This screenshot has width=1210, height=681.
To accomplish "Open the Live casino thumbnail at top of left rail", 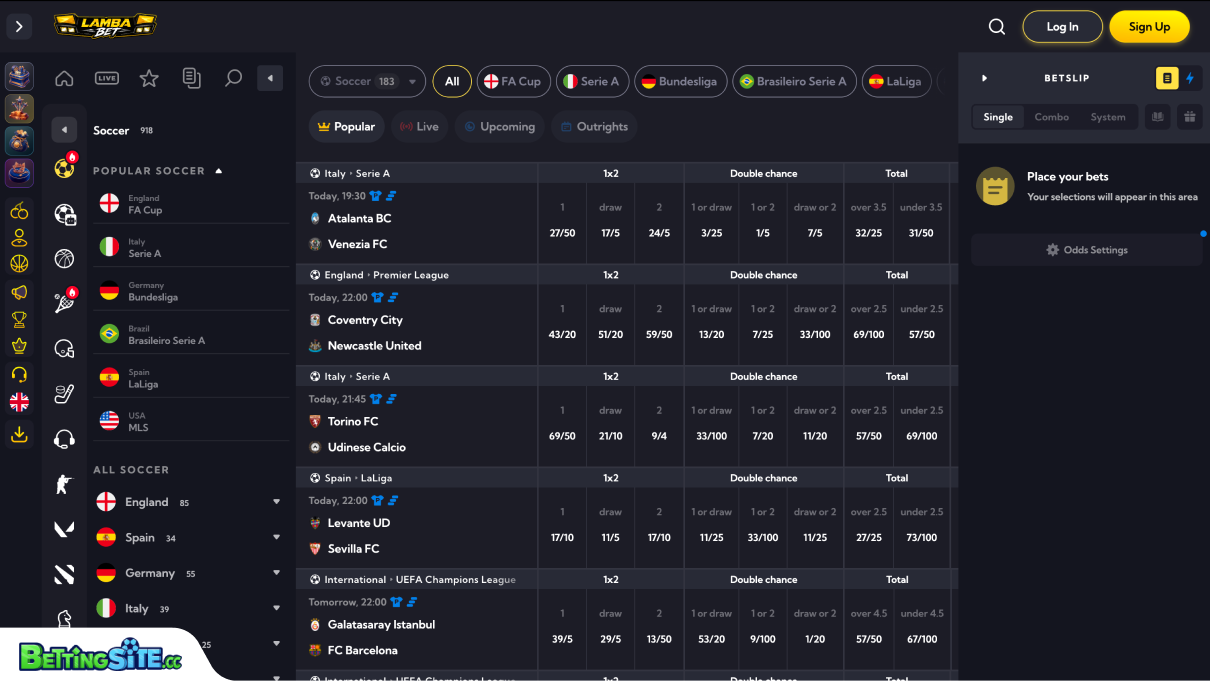I will 19,76.
